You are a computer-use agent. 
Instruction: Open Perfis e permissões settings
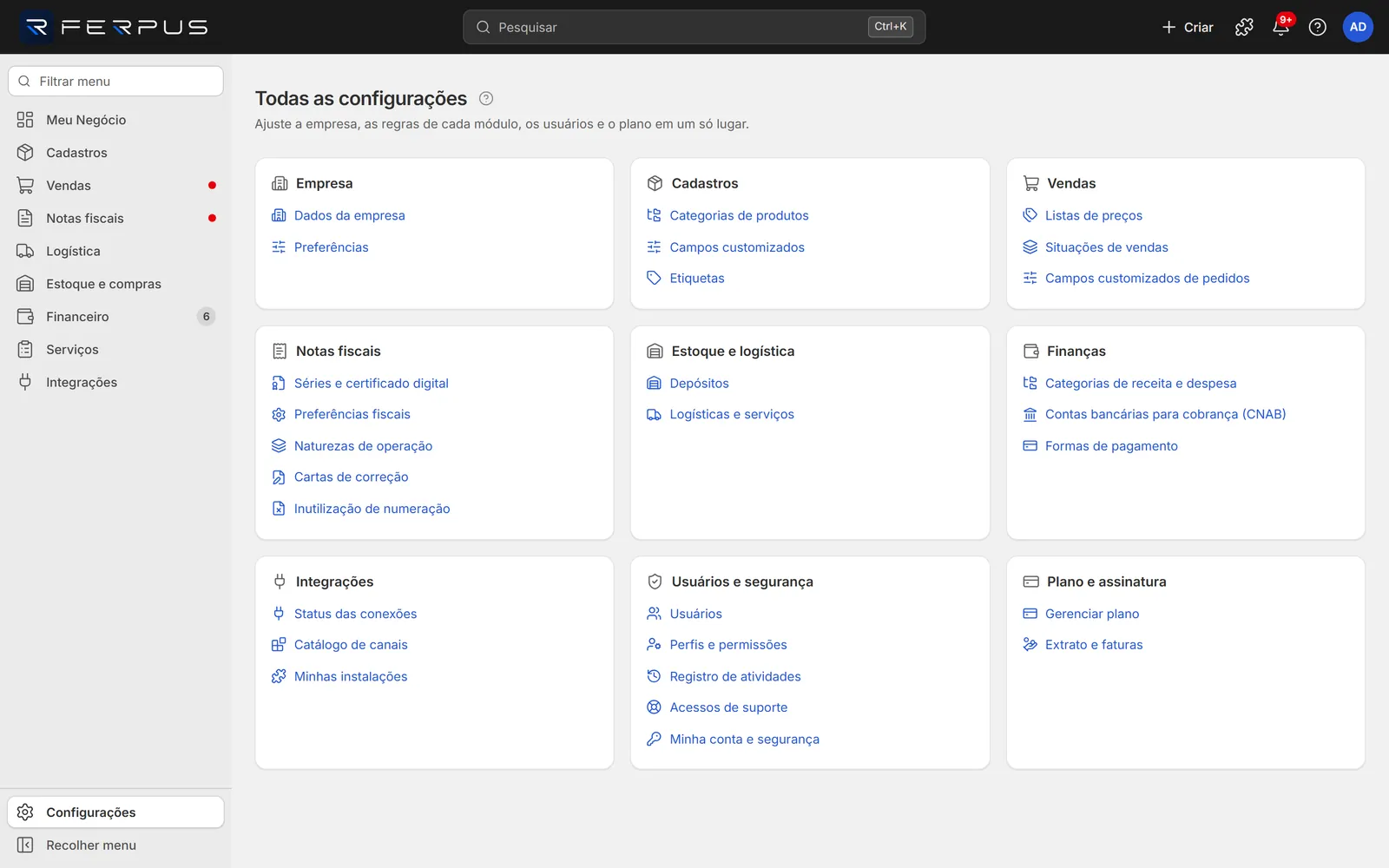coord(728,645)
